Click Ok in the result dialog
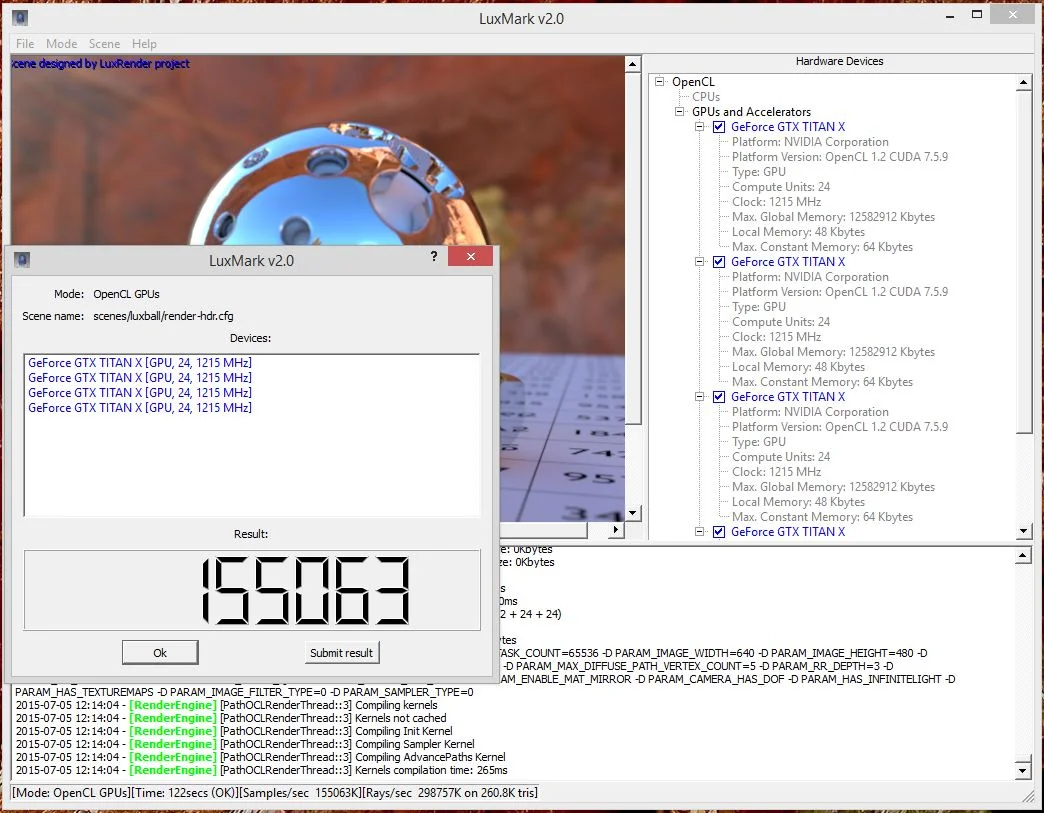The image size is (1044, 813). point(160,653)
